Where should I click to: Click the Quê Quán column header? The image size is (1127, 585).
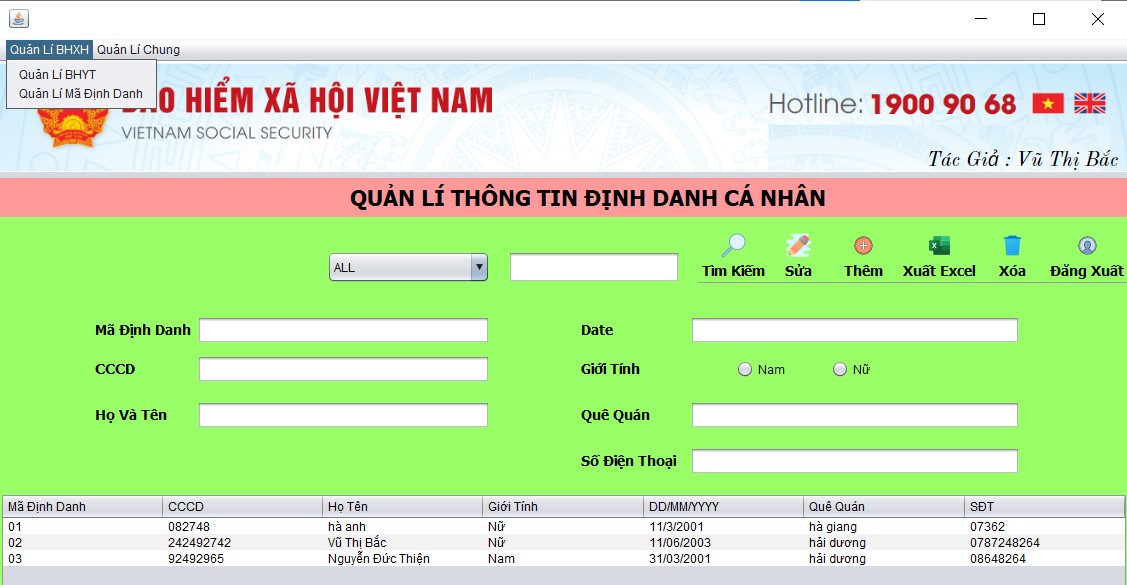tap(883, 507)
